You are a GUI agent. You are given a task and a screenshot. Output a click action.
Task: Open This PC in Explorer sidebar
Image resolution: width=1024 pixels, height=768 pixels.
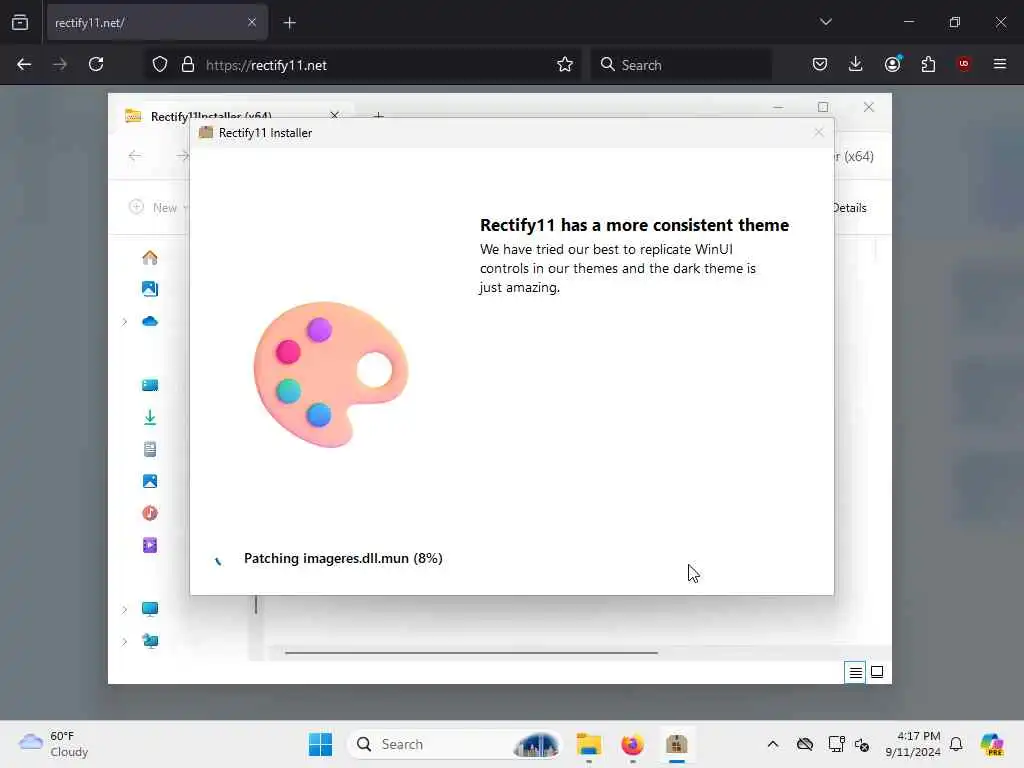coord(150,609)
